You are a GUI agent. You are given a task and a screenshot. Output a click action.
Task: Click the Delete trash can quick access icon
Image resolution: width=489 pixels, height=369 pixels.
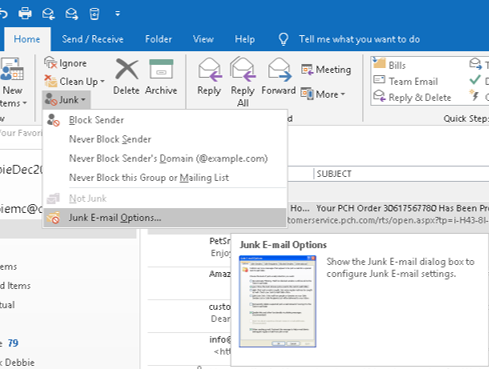pos(94,14)
